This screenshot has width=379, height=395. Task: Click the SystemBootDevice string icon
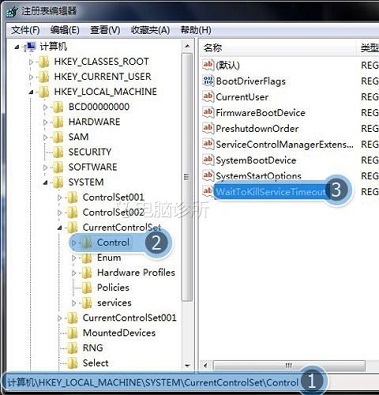208,160
